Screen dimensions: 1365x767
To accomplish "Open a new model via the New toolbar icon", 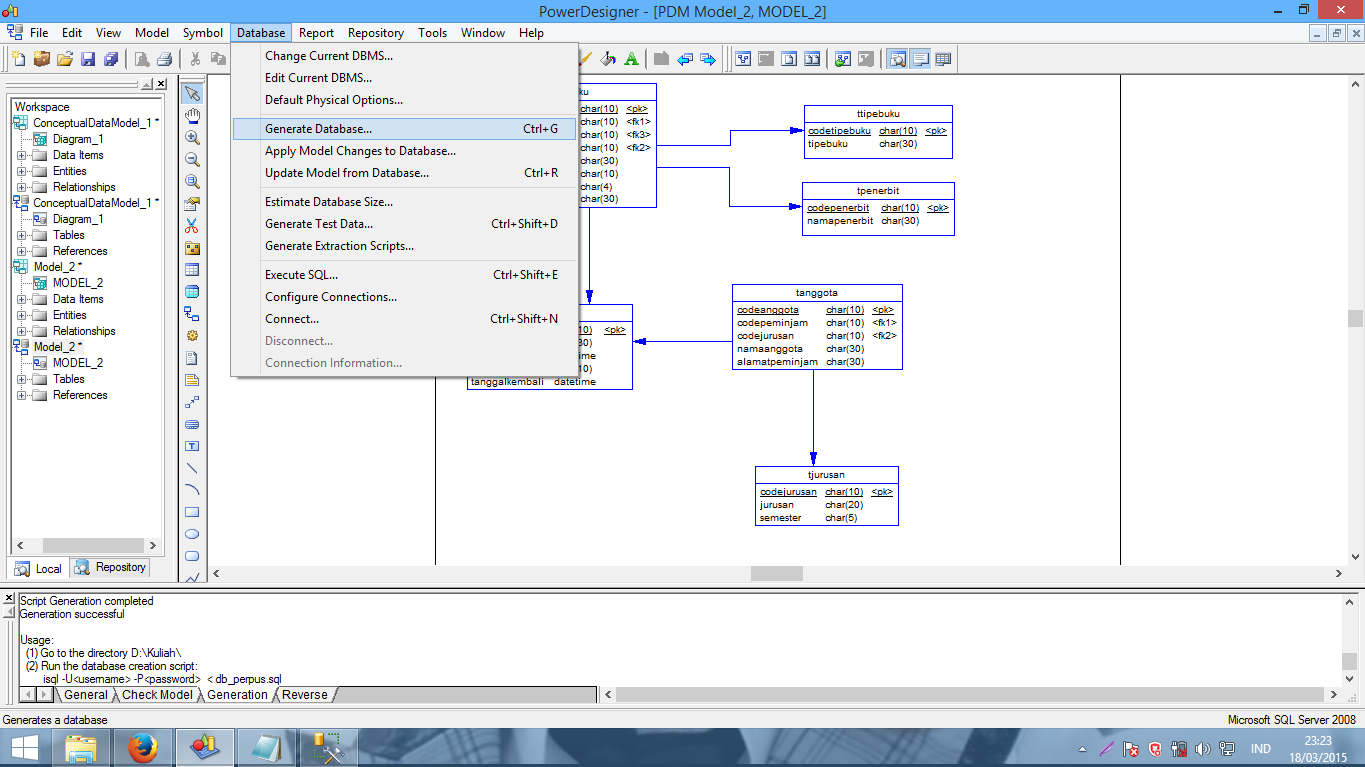I will pos(20,59).
